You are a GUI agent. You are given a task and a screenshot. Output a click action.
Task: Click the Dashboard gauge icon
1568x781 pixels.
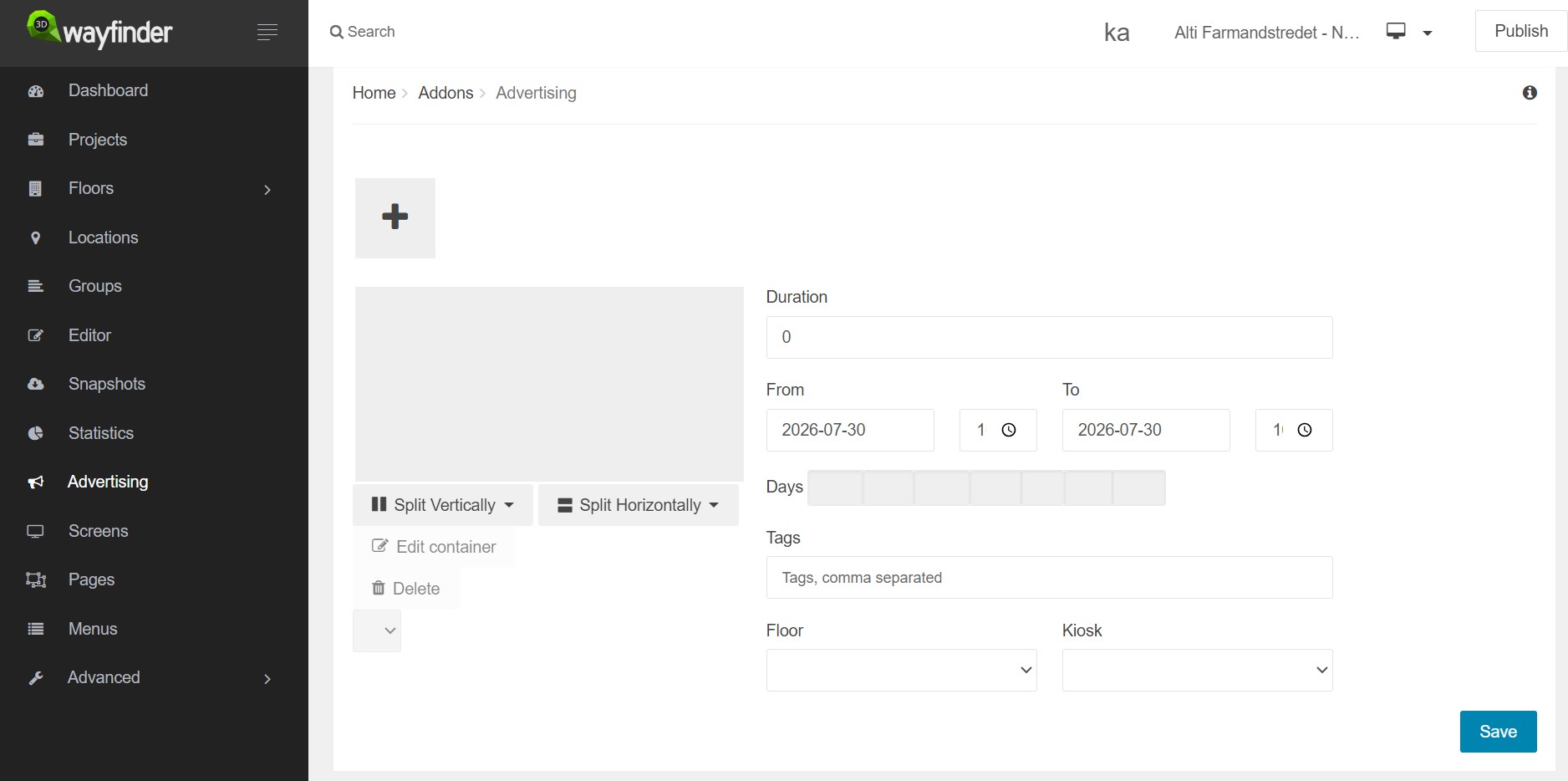pos(36,91)
